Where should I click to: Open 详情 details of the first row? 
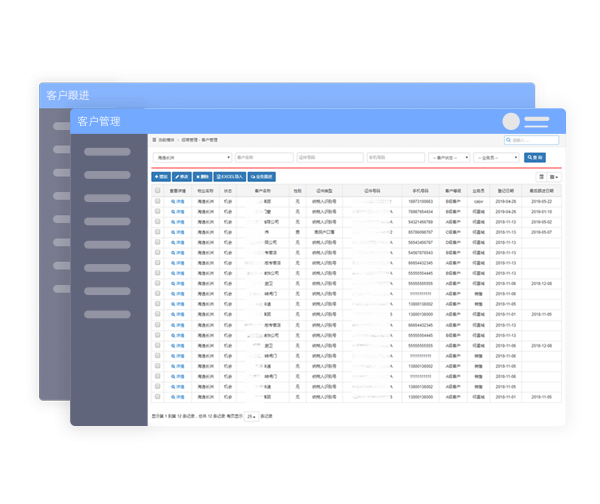(178, 201)
